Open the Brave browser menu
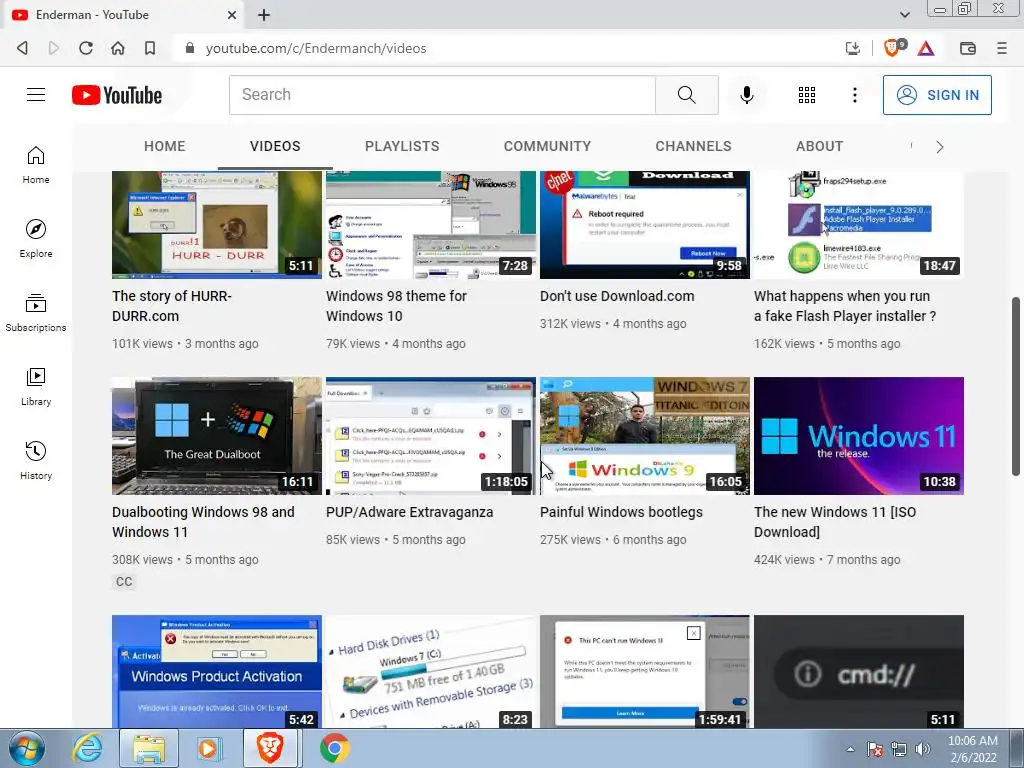Image resolution: width=1024 pixels, height=768 pixels. pyautogui.click(x=1002, y=48)
